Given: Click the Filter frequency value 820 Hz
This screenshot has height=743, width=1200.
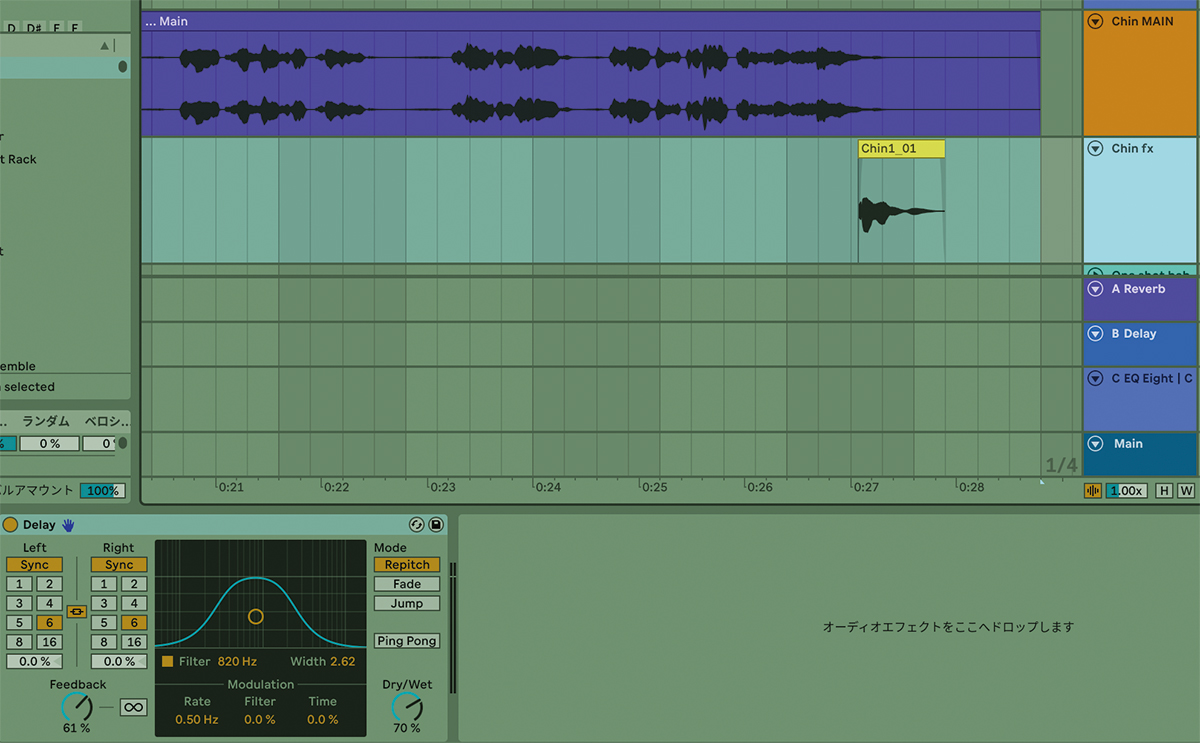Looking at the screenshot, I should tap(237, 662).
